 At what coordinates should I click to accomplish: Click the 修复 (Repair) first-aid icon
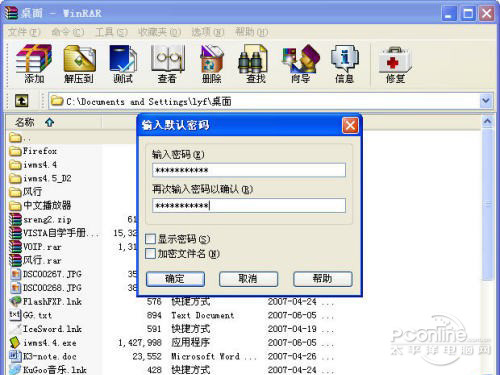tap(395, 60)
